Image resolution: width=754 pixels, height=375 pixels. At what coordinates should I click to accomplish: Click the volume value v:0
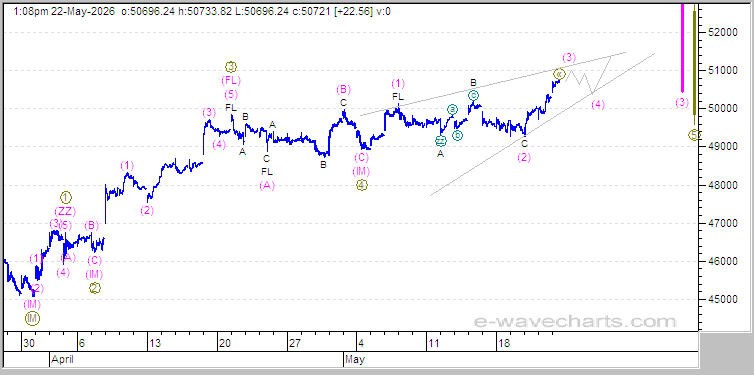pyautogui.click(x=383, y=12)
